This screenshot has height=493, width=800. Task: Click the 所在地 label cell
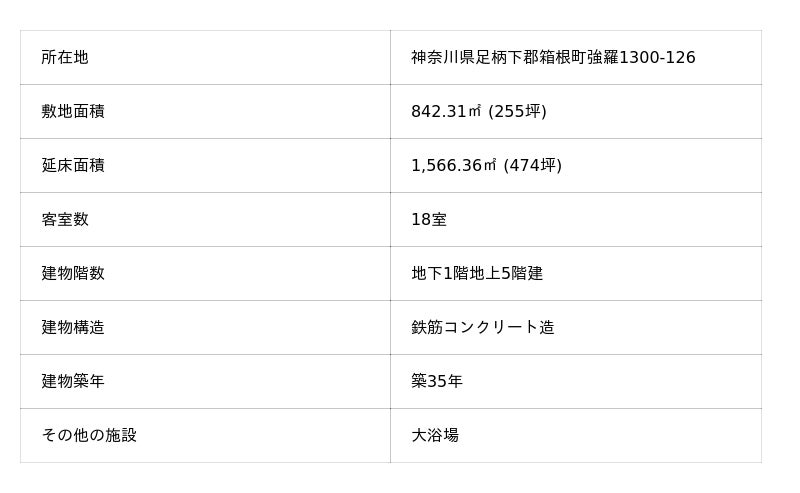click(65, 58)
